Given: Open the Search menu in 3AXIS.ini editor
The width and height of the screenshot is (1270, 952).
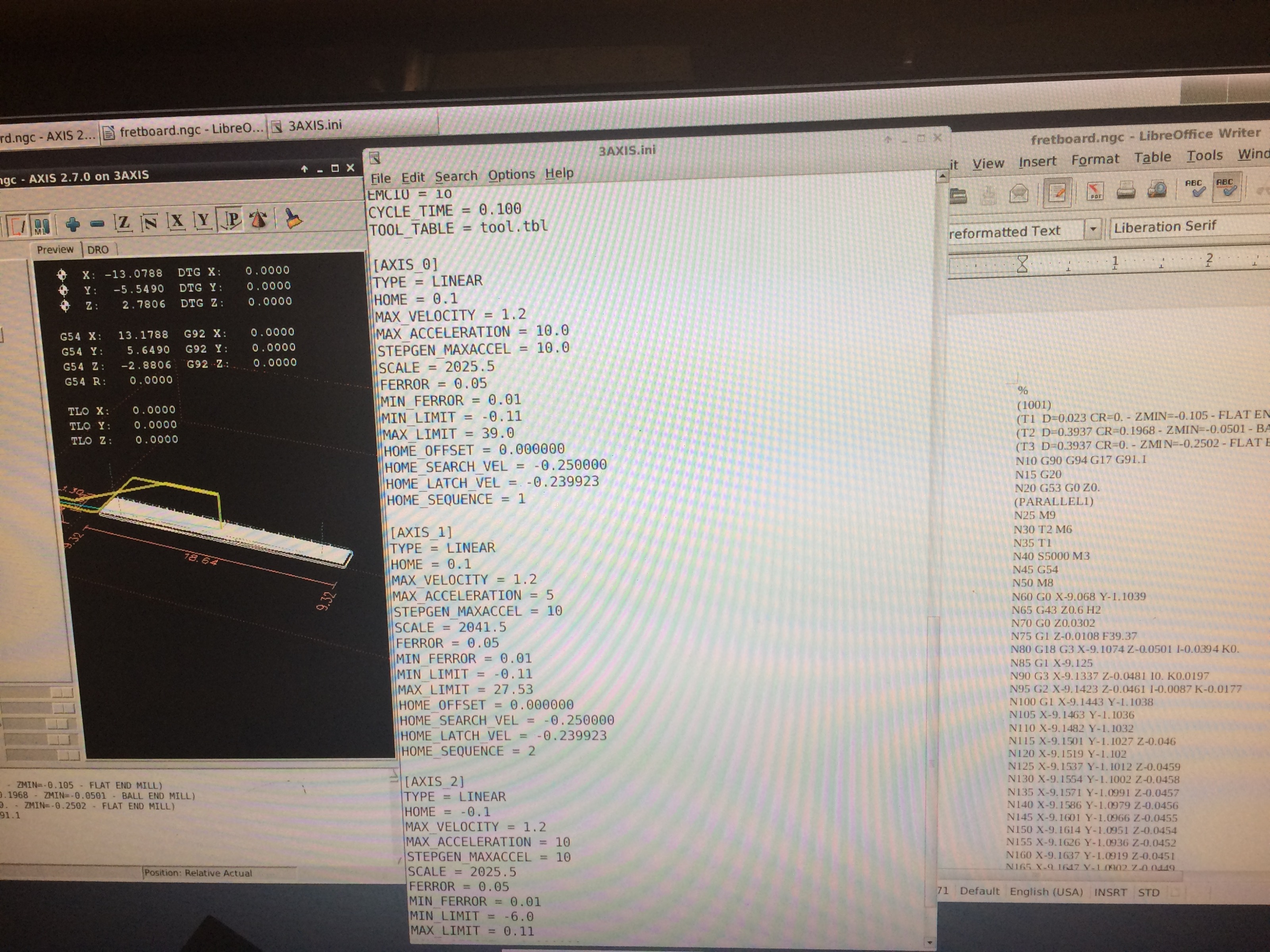Looking at the screenshot, I should tap(456, 176).
